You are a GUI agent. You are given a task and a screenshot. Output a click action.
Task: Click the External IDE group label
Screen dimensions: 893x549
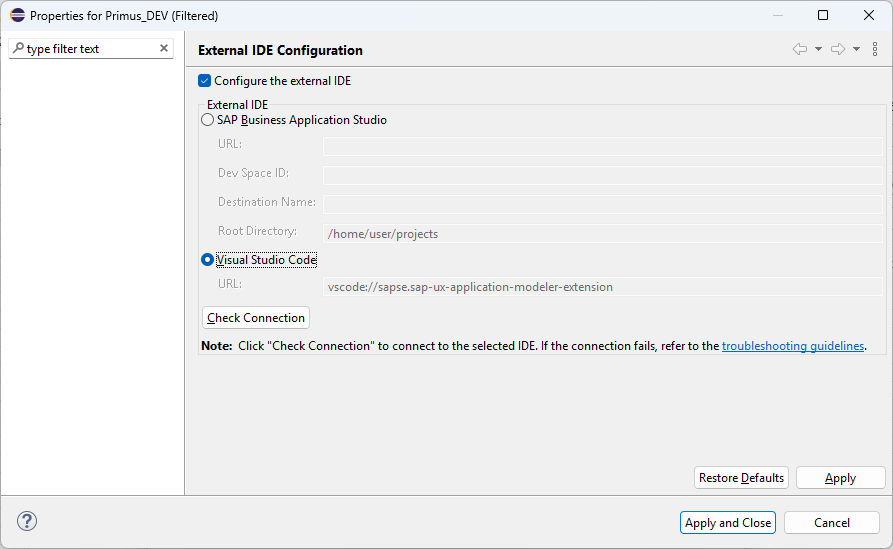(237, 105)
